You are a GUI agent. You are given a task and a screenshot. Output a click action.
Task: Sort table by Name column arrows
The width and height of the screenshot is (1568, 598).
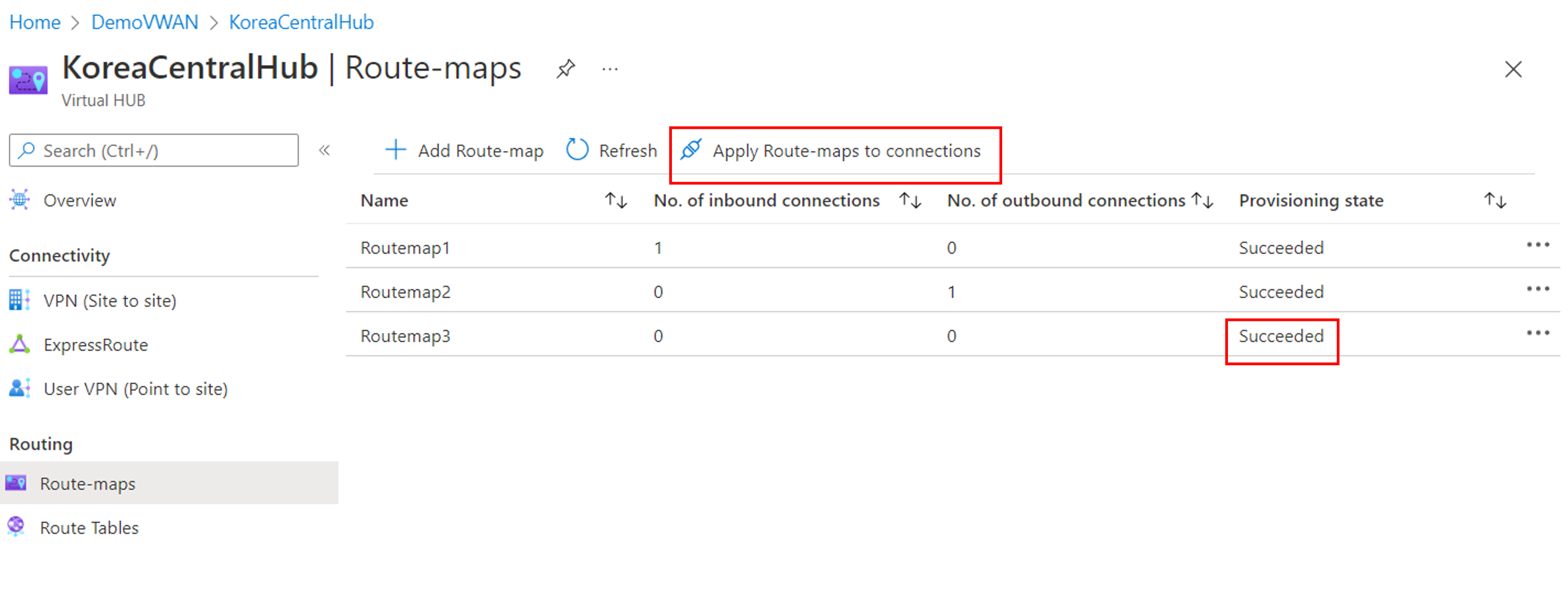coord(615,200)
